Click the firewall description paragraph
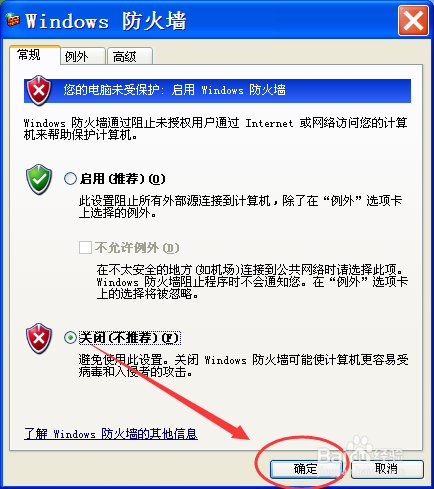This screenshot has width=434, height=489. (x=215, y=129)
